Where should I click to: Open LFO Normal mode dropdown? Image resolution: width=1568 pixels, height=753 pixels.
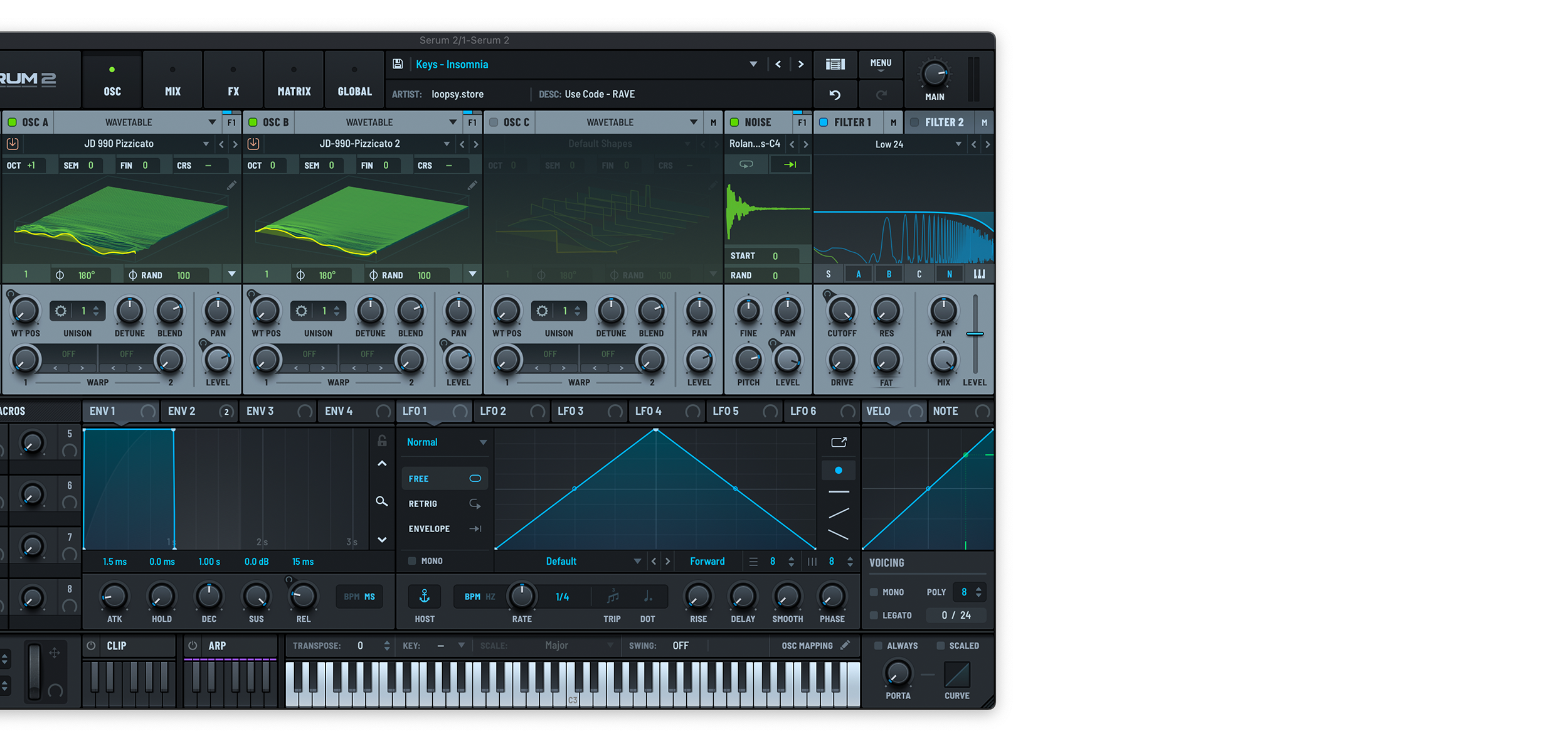(483, 442)
